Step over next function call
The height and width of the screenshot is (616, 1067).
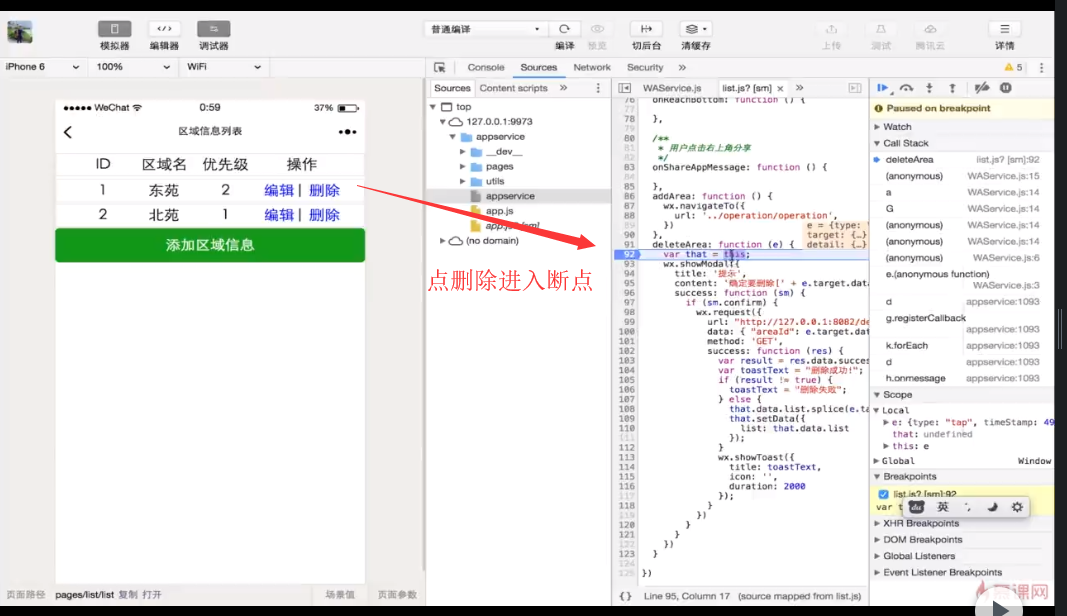coord(906,88)
